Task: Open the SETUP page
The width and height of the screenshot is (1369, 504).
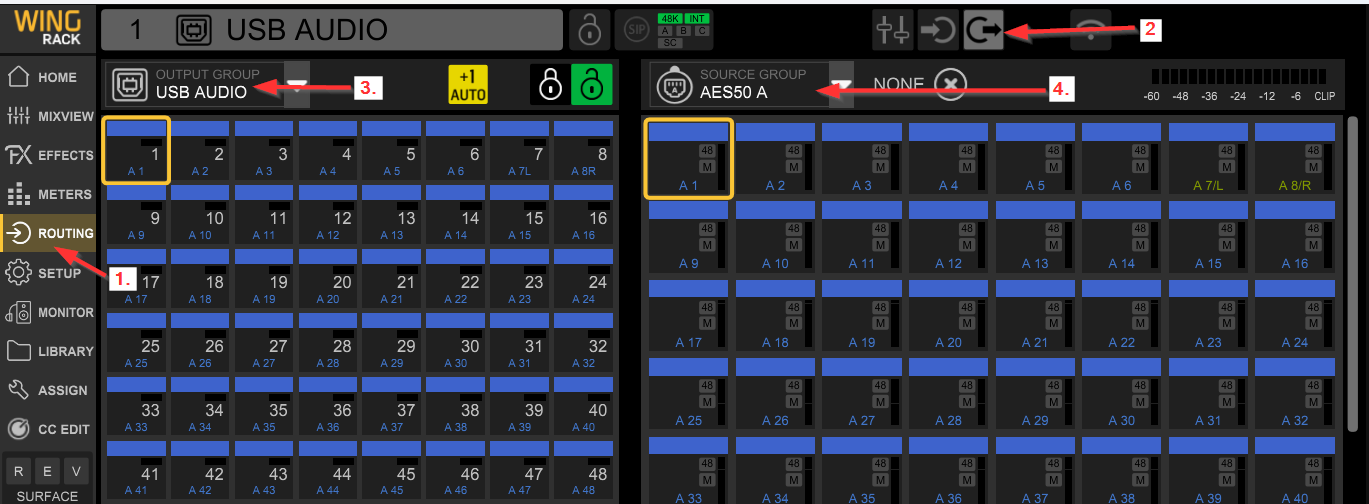Action: click(48, 273)
